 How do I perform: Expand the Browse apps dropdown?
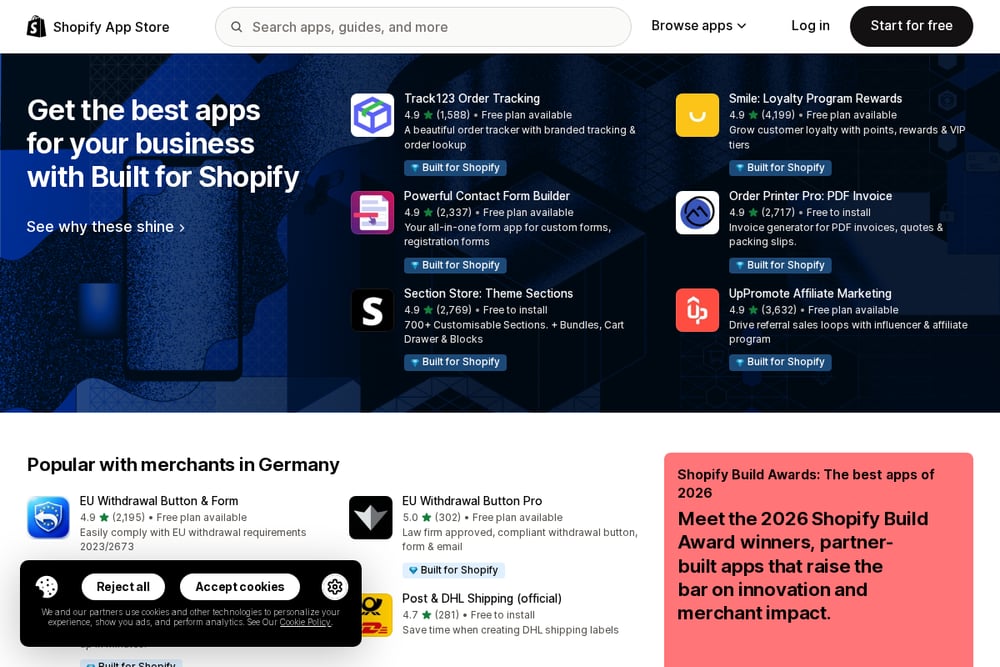698,26
